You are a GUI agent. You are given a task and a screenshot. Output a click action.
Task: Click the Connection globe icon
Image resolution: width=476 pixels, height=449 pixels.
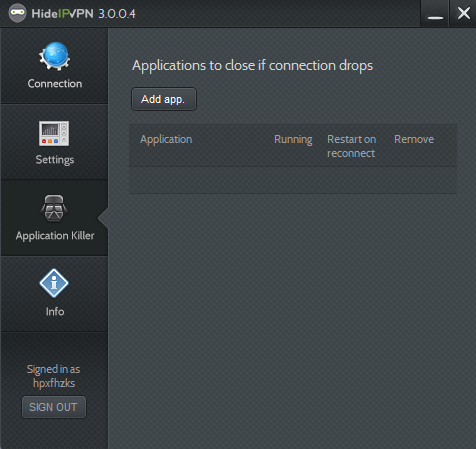(55, 56)
